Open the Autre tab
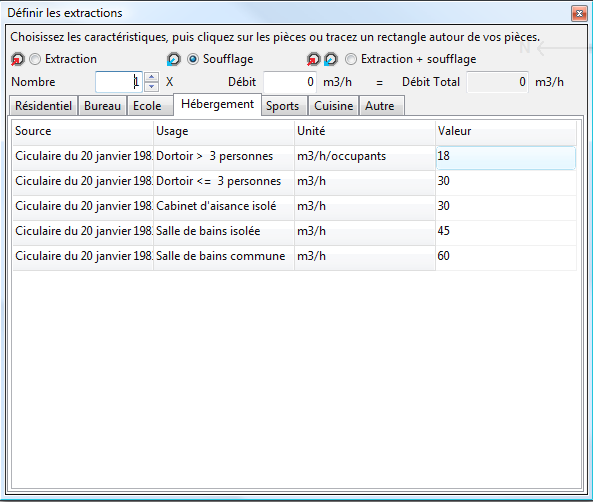The height and width of the screenshot is (502, 593). pyautogui.click(x=380, y=106)
